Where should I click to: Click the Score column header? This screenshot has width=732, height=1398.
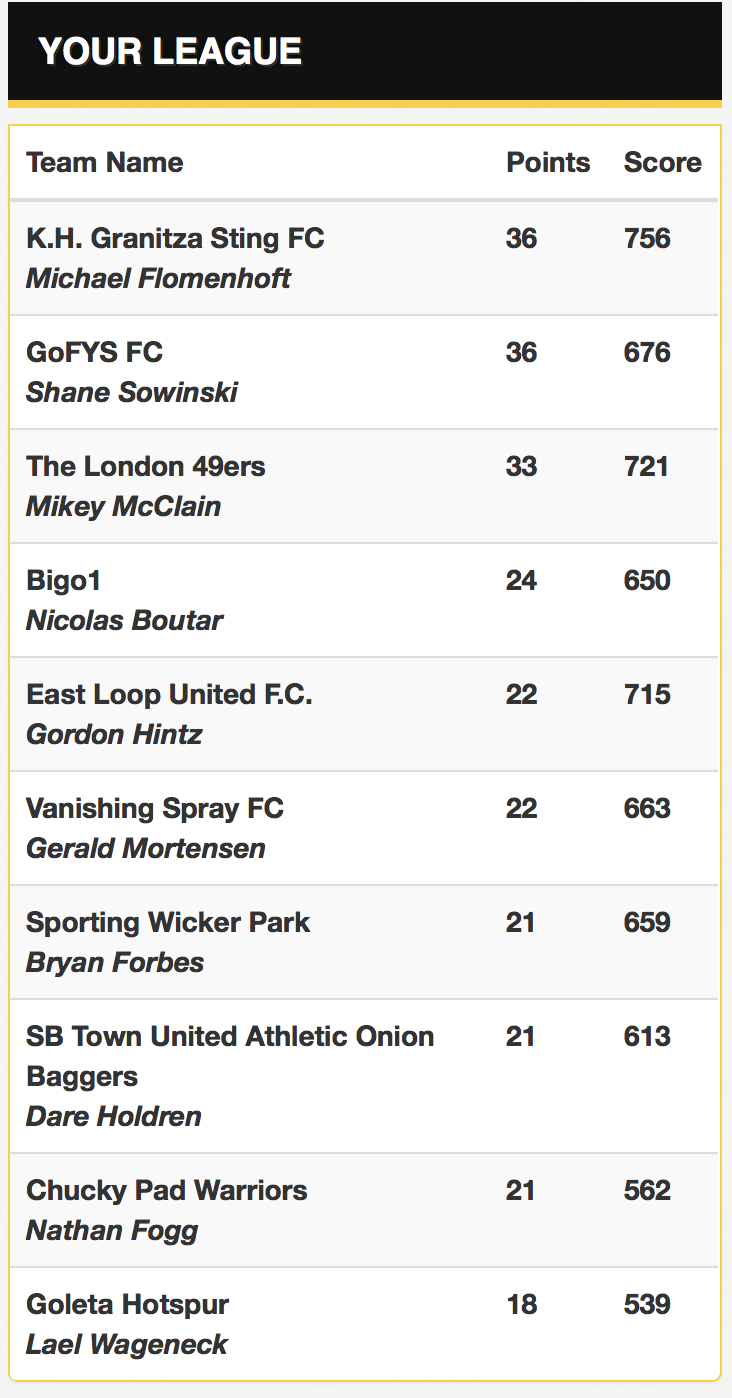tap(662, 162)
